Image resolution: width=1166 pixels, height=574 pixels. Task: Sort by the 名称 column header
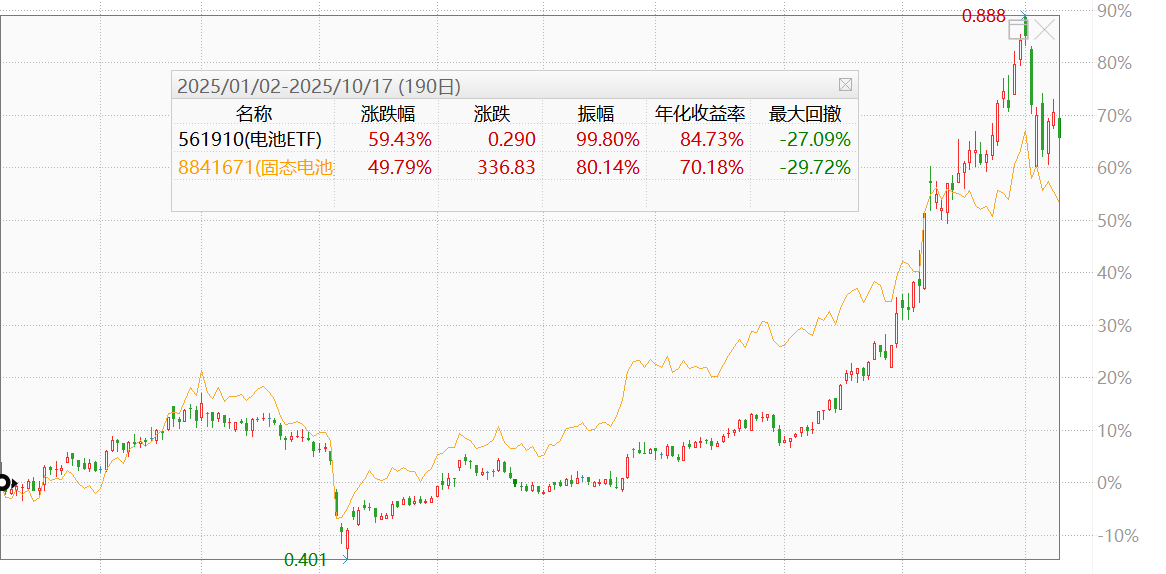[x=253, y=113]
